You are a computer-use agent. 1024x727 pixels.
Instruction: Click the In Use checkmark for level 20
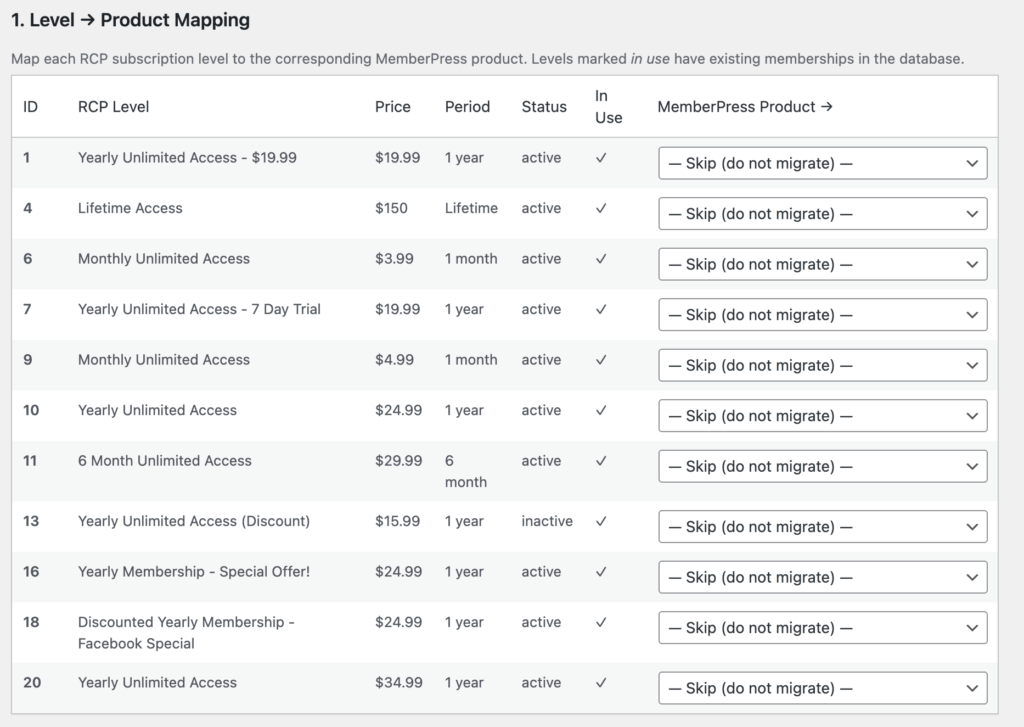click(601, 682)
